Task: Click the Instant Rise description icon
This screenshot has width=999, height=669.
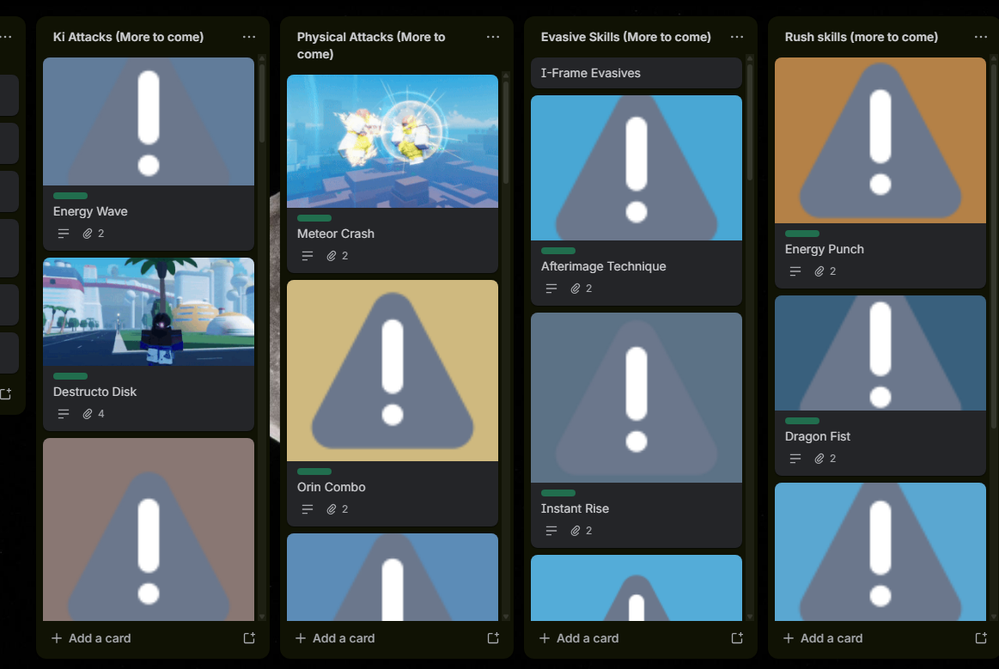Action: point(551,531)
